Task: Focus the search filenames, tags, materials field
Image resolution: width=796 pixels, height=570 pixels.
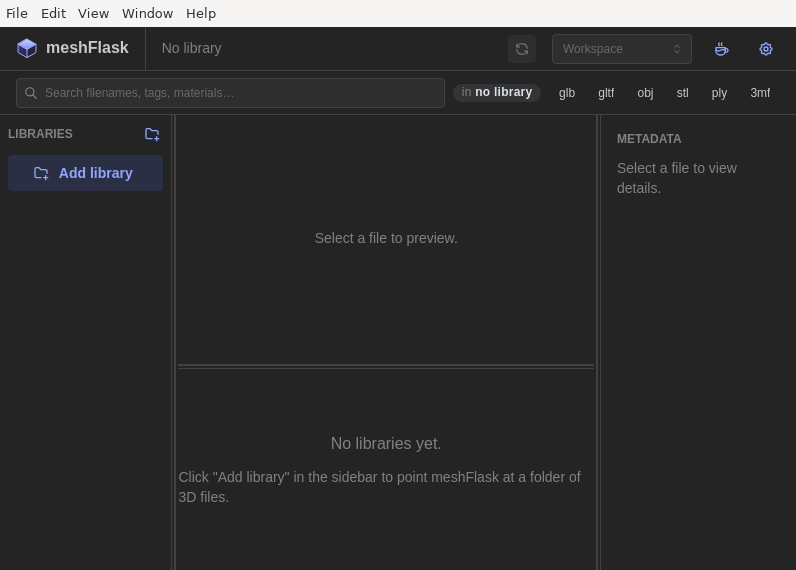Action: [x=230, y=93]
